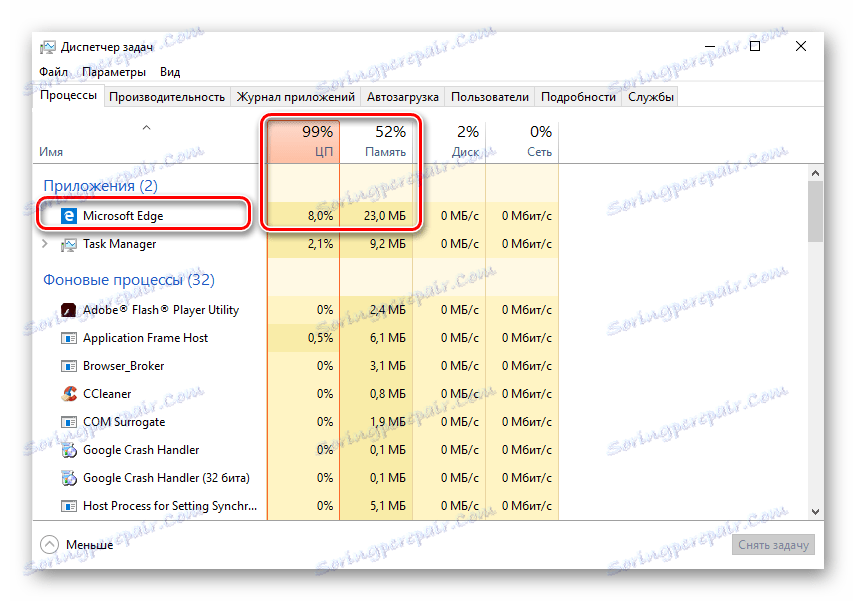Close the Диспетчер задач window
The height and width of the screenshot is (601, 856).
(x=801, y=46)
